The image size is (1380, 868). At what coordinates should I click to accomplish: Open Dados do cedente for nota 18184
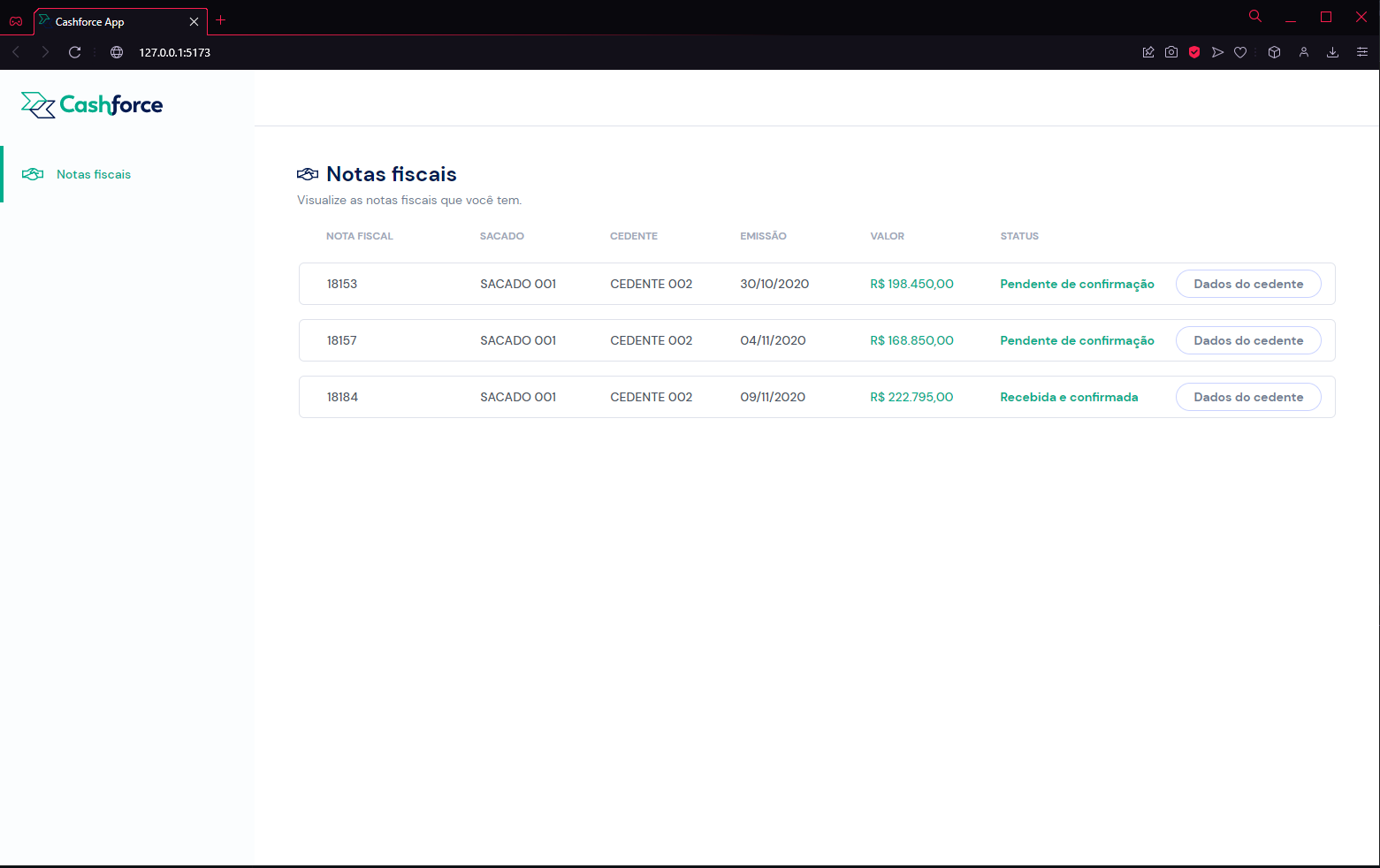[x=1248, y=397]
